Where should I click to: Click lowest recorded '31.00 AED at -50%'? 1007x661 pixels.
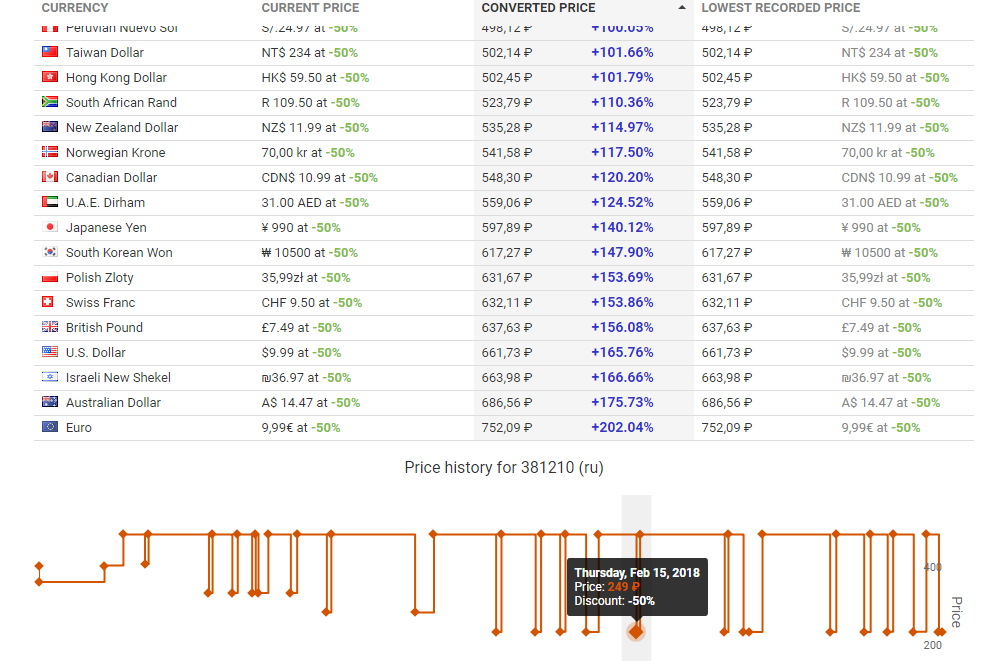[x=895, y=203]
